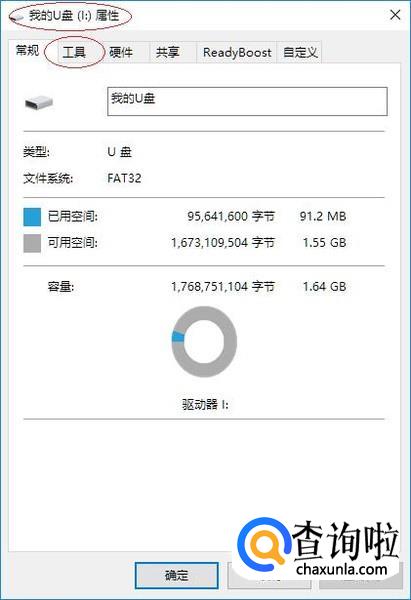This screenshot has height=600, width=411.
Task: Click the drive icon in the title bar
Action: tap(17, 17)
